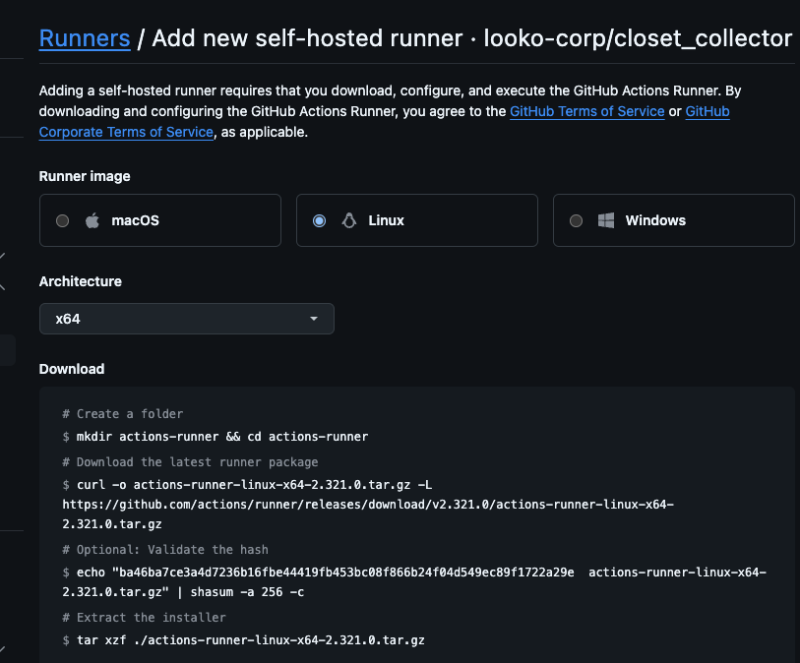
Task: Click the Windows runner image label
Action: 655,221
